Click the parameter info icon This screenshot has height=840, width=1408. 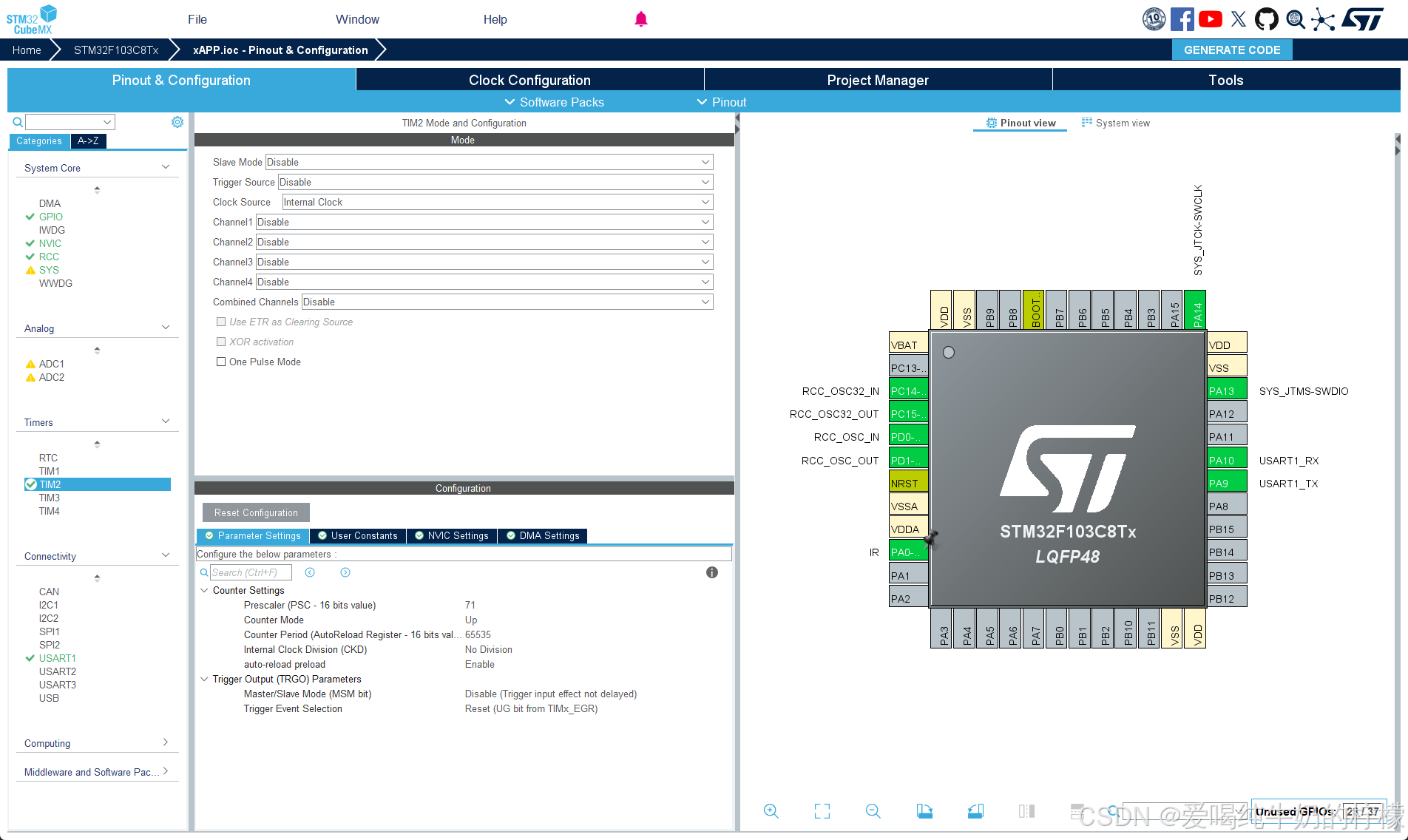tap(712, 572)
